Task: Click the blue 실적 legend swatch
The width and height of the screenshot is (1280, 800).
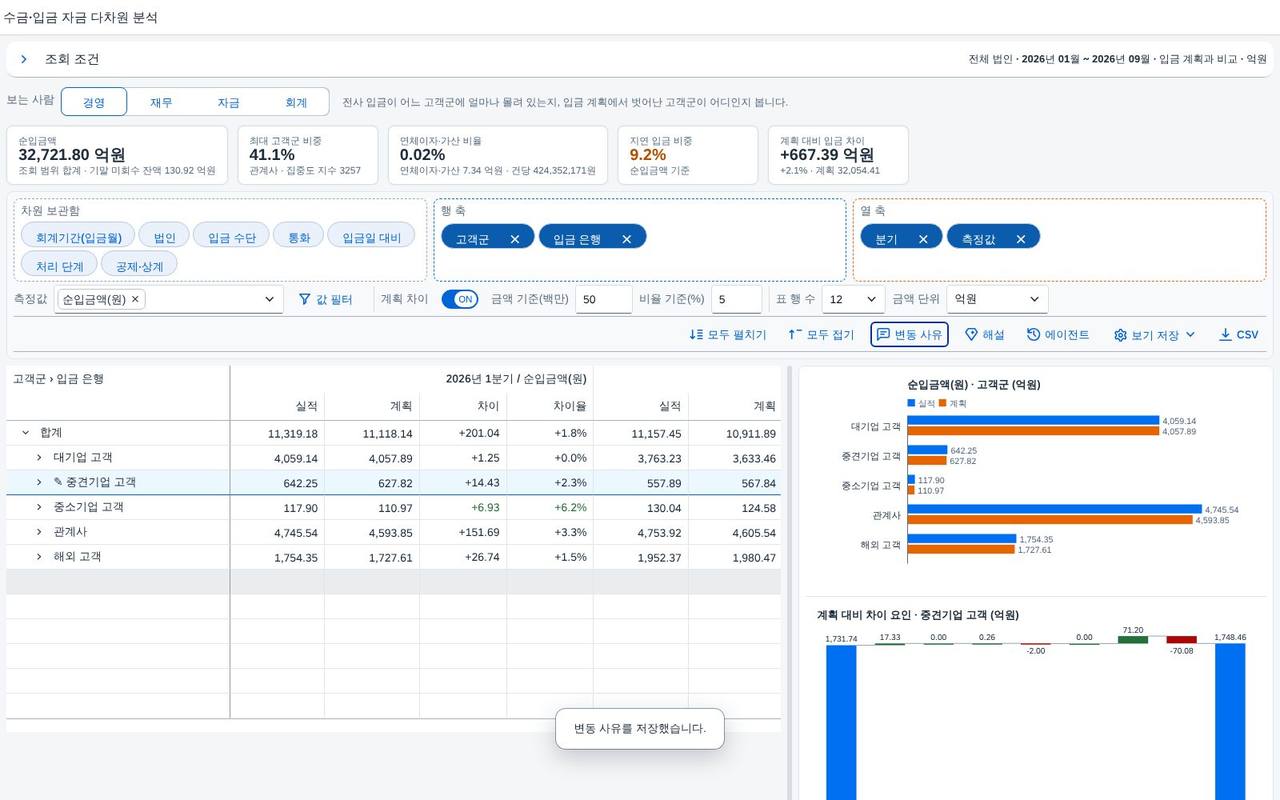Action: click(x=911, y=403)
